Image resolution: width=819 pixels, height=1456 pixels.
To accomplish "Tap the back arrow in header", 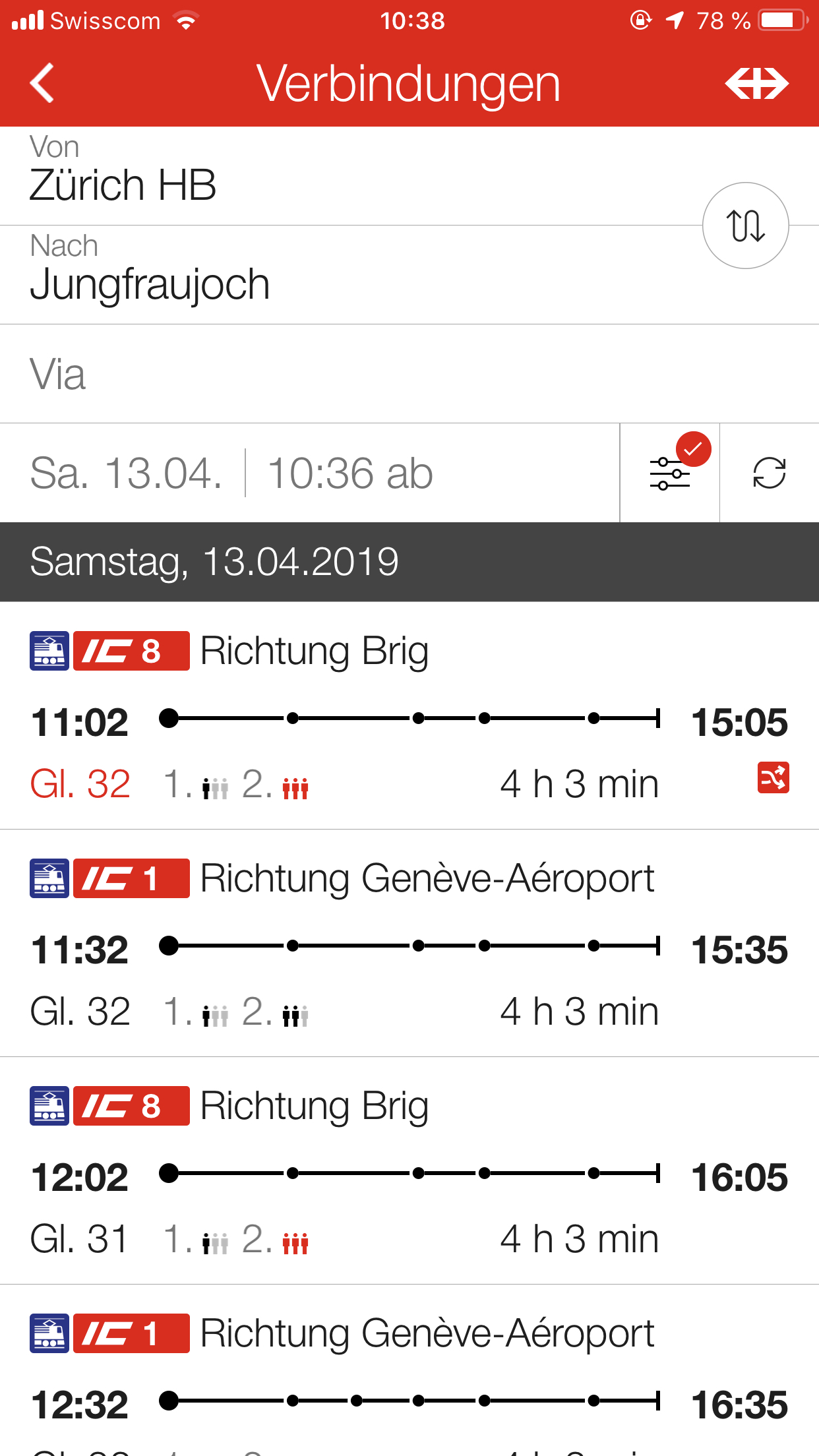I will click(x=42, y=84).
